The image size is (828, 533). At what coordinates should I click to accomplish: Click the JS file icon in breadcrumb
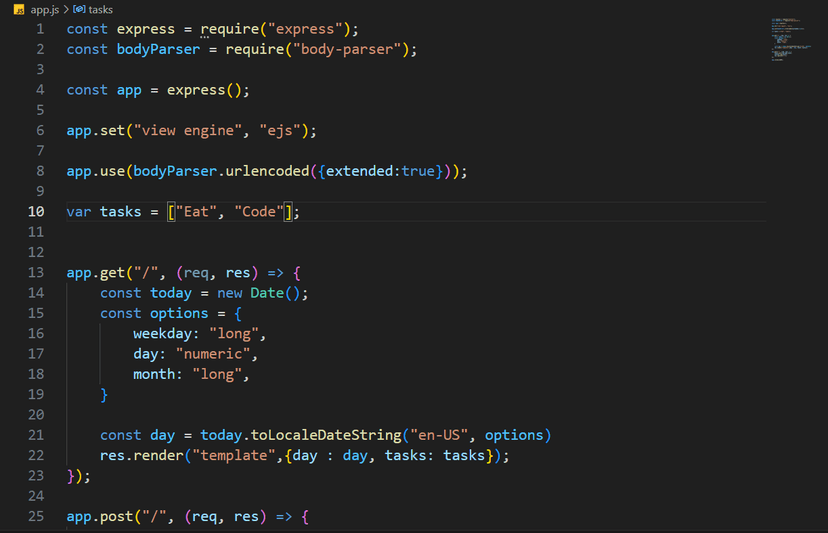tap(19, 10)
